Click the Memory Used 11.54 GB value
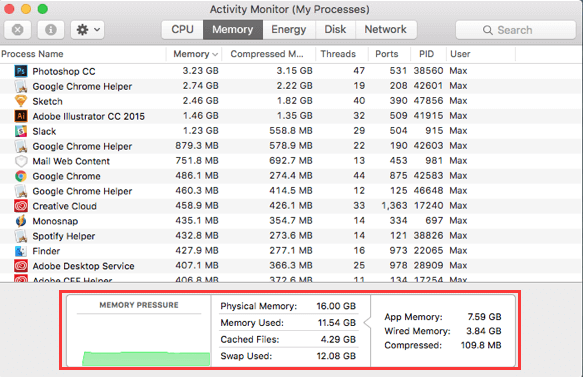Image resolution: width=583 pixels, height=377 pixels. coord(337,322)
